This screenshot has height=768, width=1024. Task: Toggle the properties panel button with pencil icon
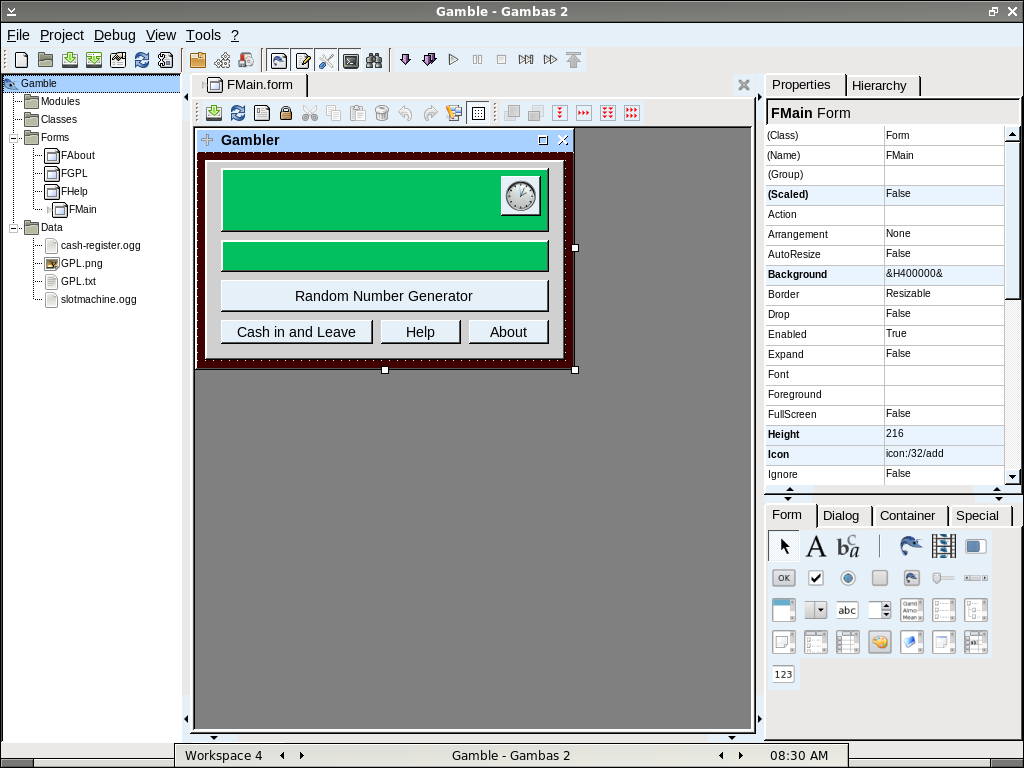(302, 60)
